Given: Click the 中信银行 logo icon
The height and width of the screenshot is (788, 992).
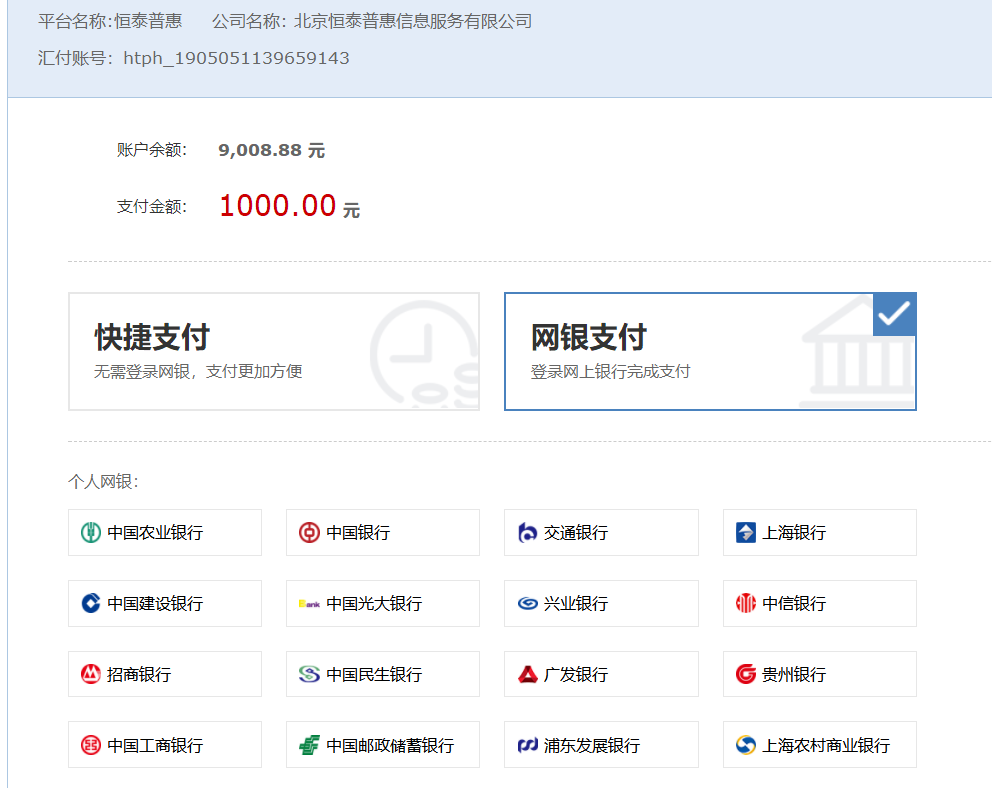Looking at the screenshot, I should [x=746, y=603].
